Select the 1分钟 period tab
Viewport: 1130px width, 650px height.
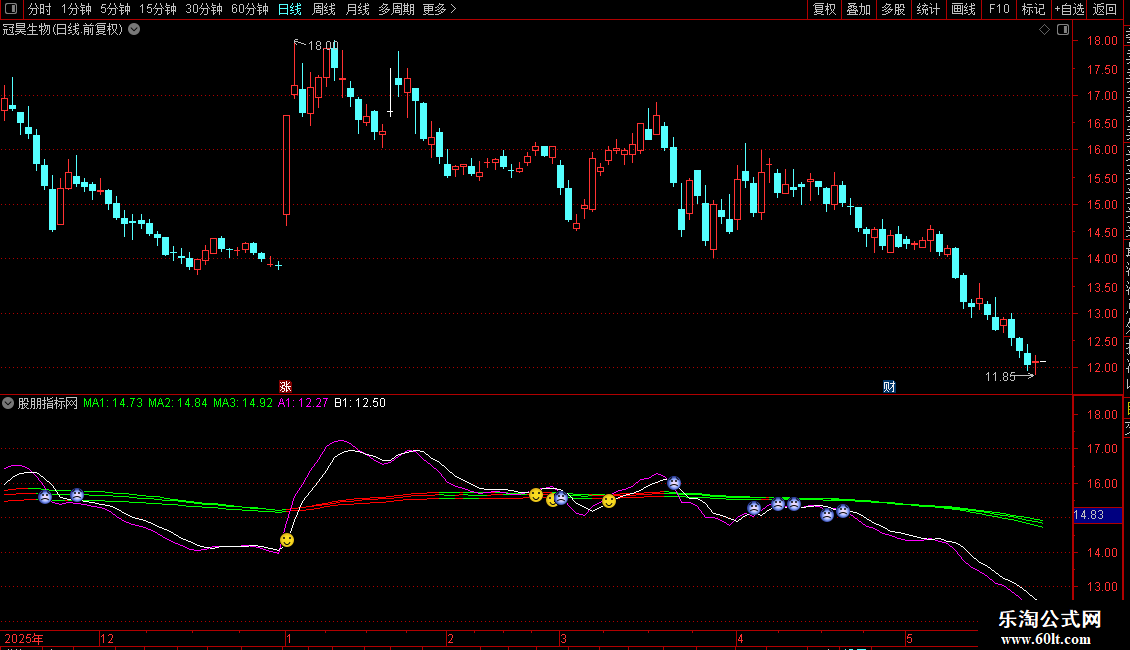[x=76, y=9]
